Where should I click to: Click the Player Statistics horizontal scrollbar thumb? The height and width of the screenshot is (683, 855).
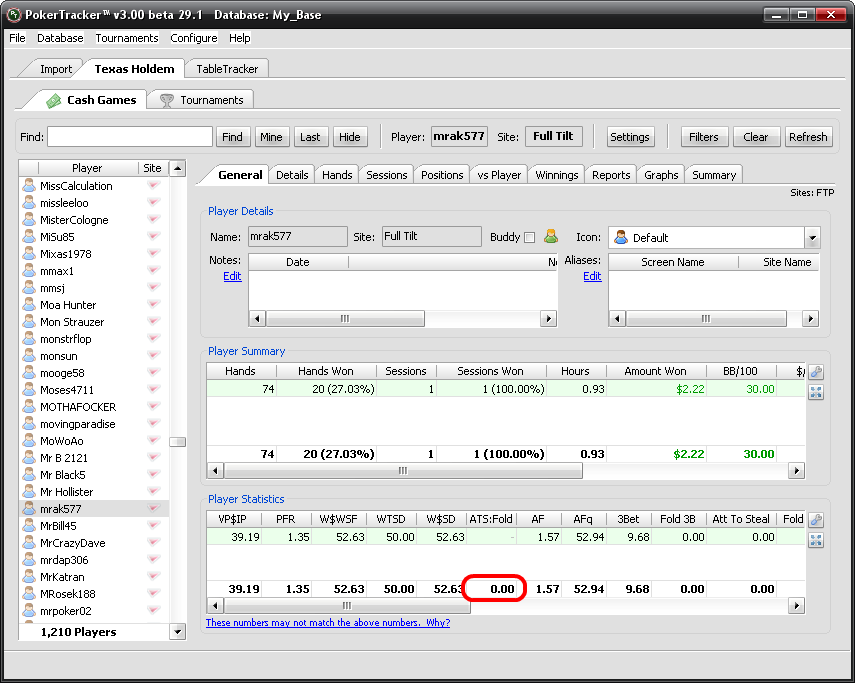point(347,606)
